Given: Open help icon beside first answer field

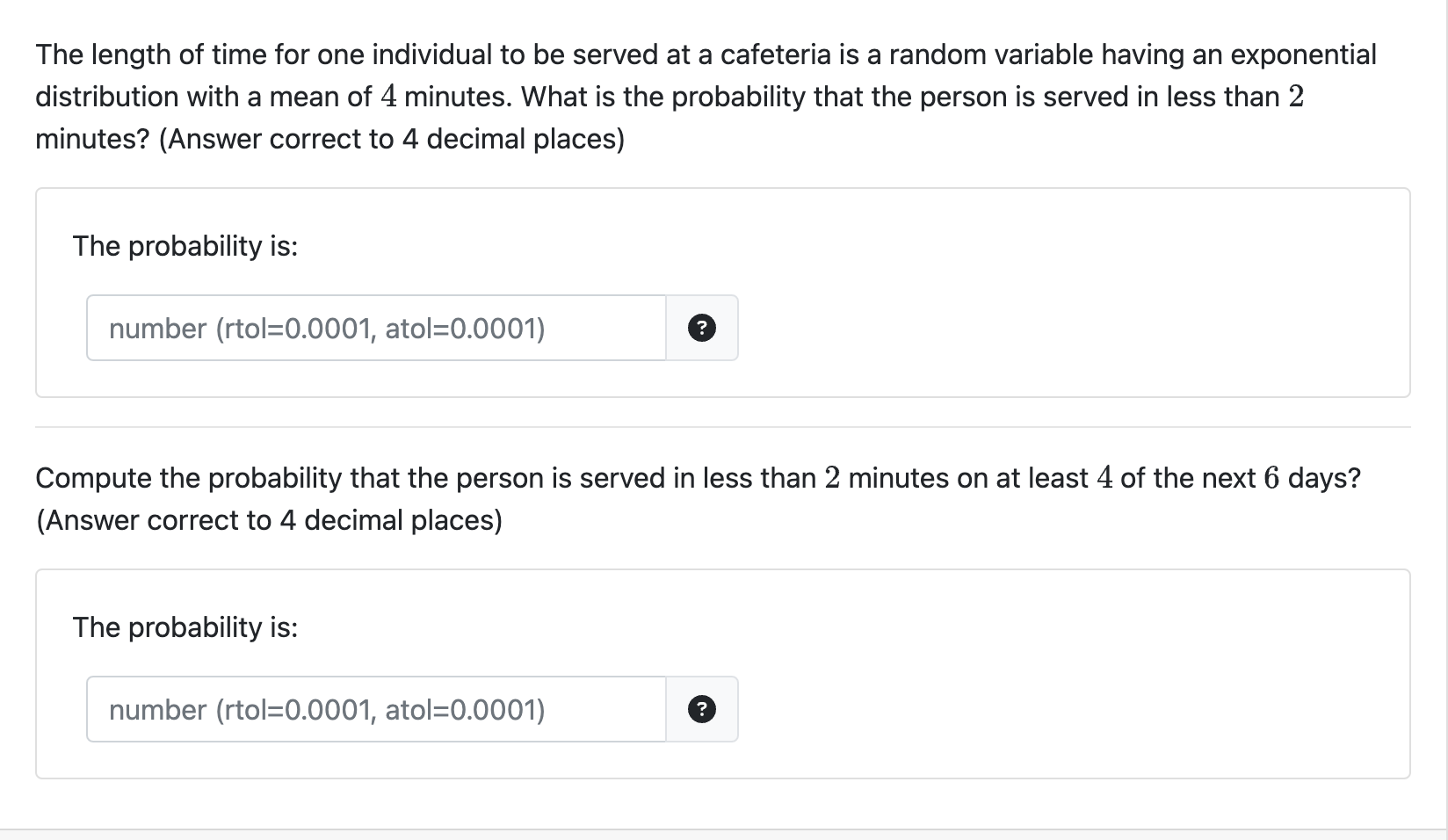Looking at the screenshot, I should coord(700,329).
